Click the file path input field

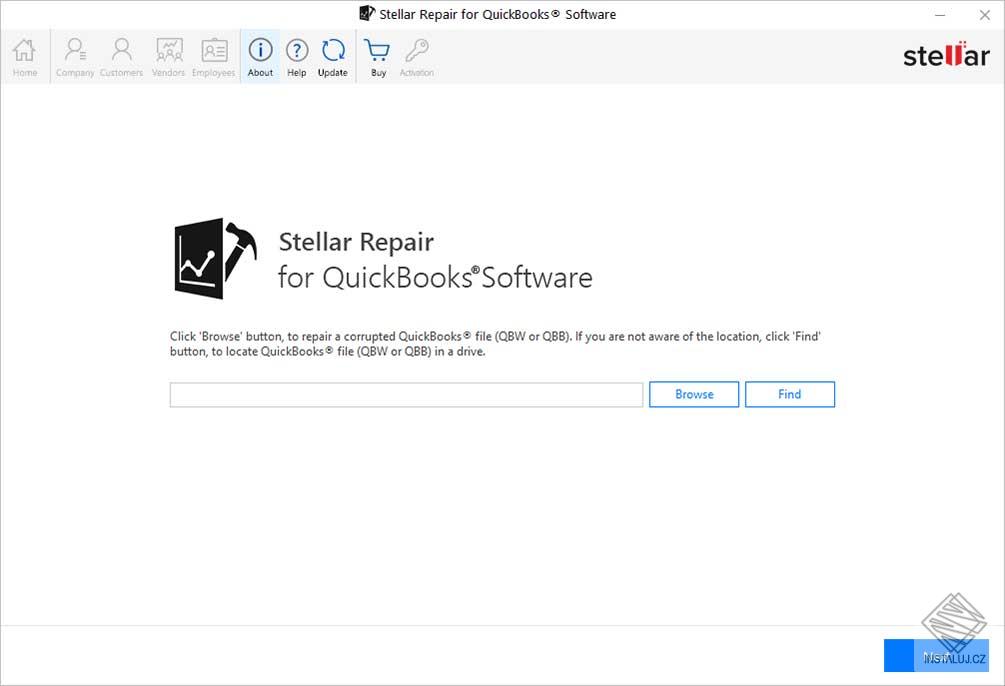pyautogui.click(x=405, y=394)
